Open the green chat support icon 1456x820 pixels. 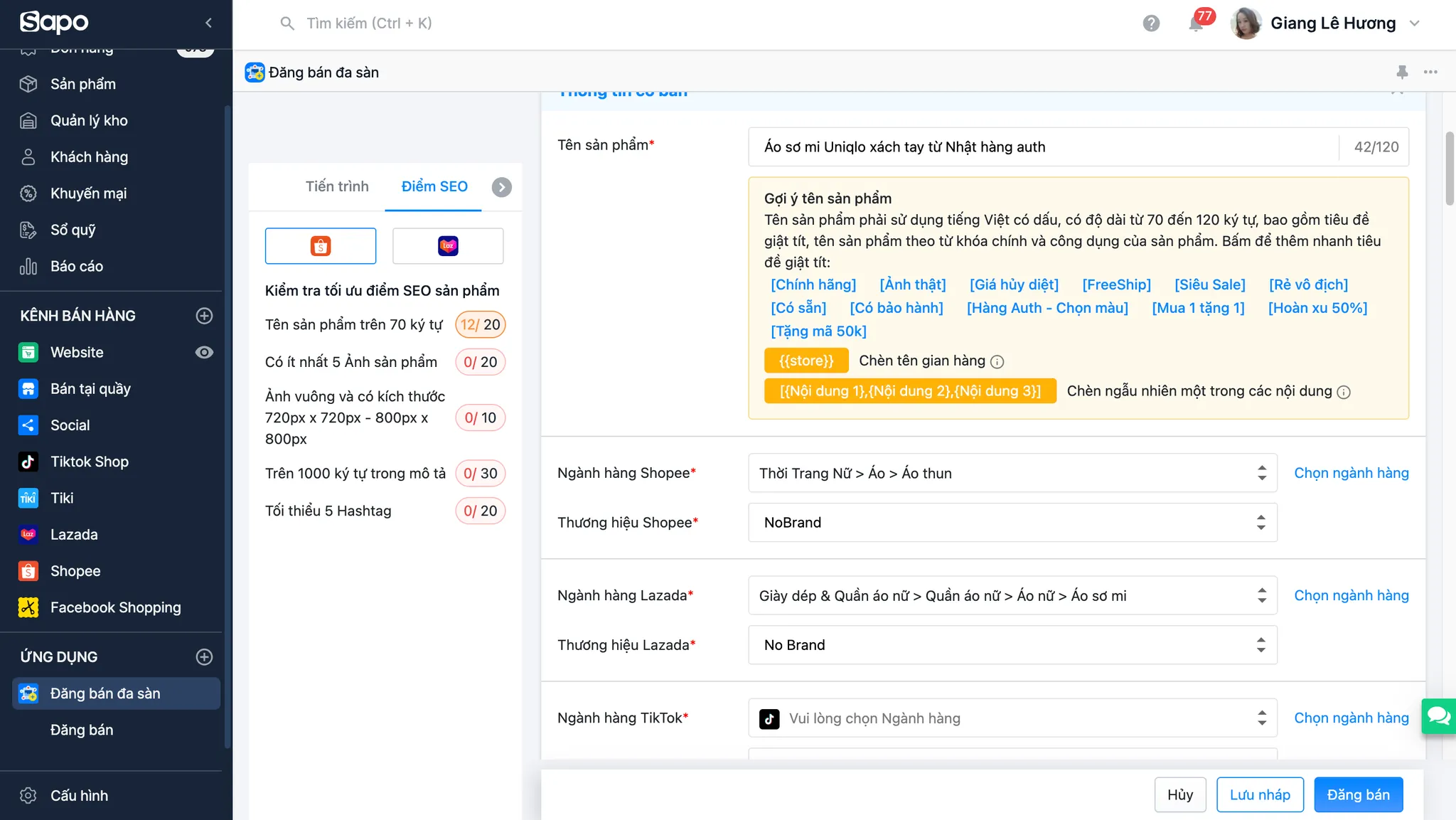tap(1438, 715)
